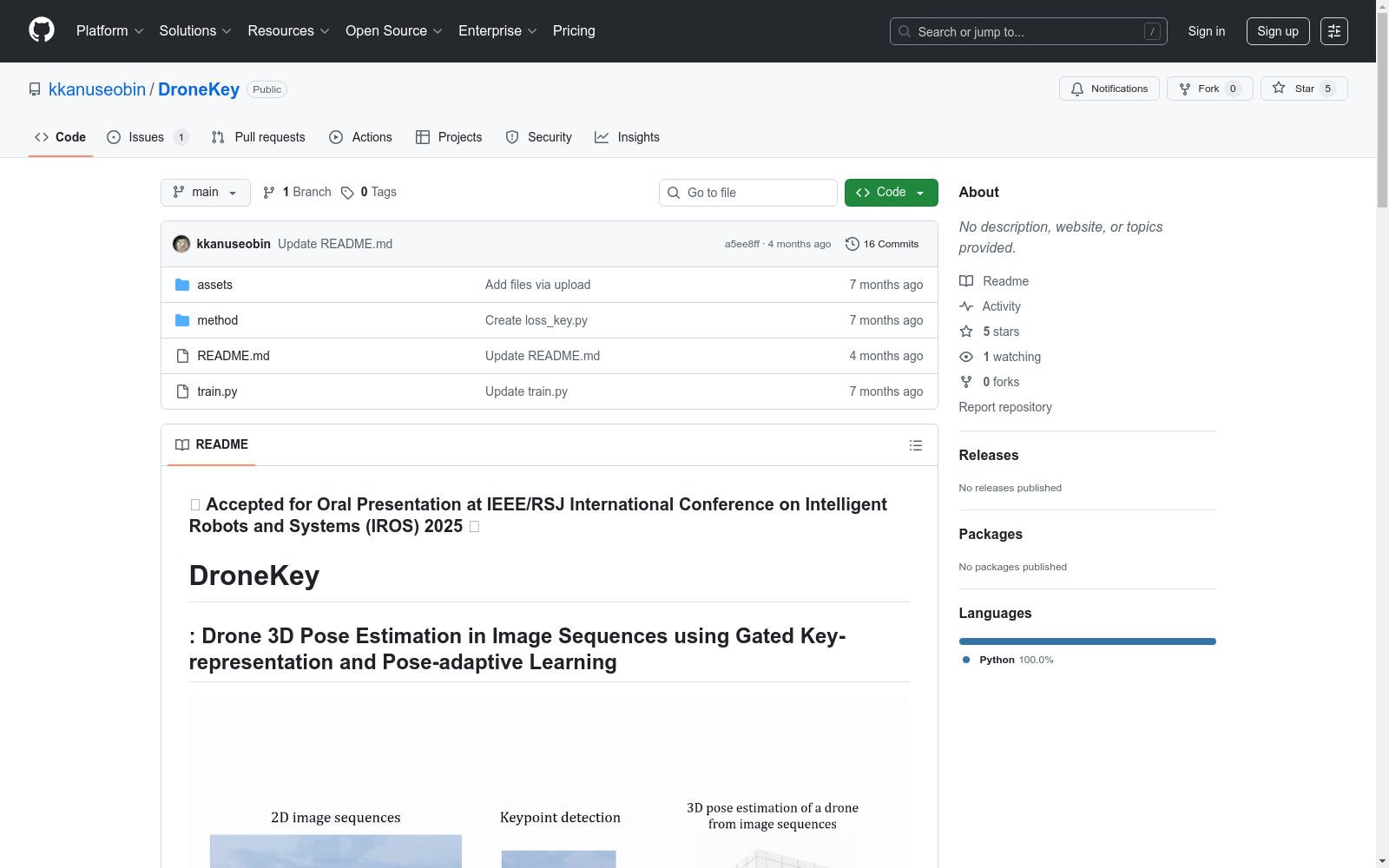Fork the DroneKey repository
The image size is (1389, 868).
click(x=1210, y=89)
